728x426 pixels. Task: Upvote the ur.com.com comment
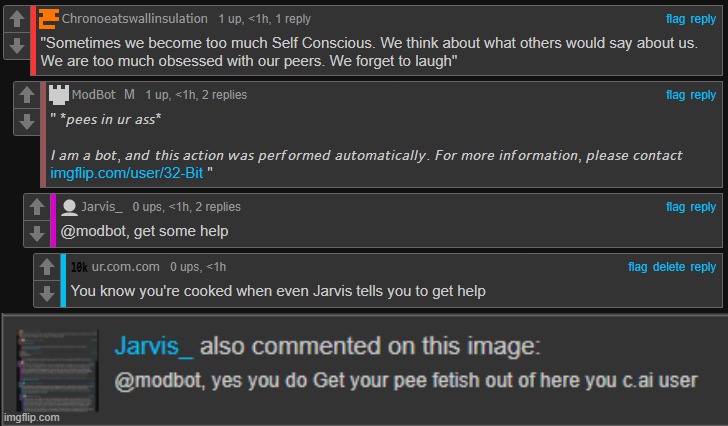click(47, 267)
